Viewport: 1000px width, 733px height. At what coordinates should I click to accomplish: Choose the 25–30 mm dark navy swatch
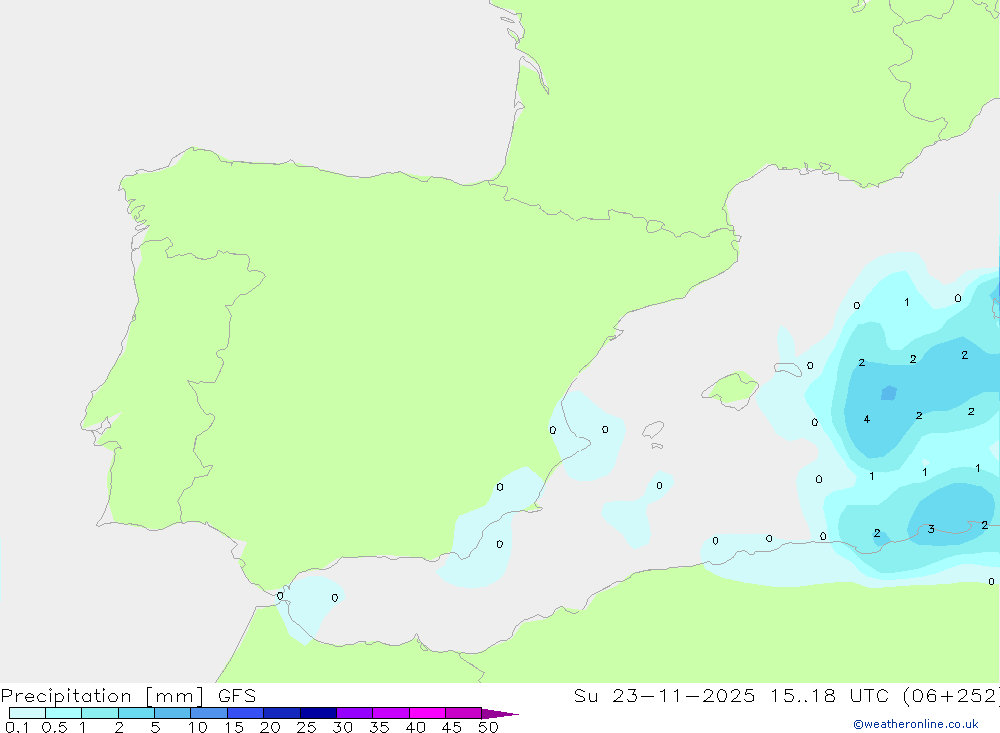pyautogui.click(x=318, y=713)
